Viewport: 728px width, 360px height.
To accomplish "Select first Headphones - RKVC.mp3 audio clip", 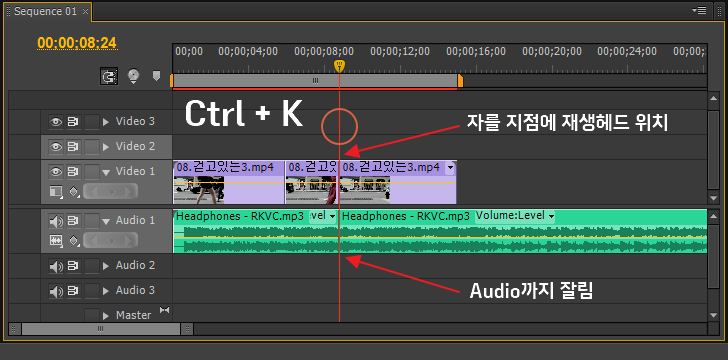I will coord(256,231).
